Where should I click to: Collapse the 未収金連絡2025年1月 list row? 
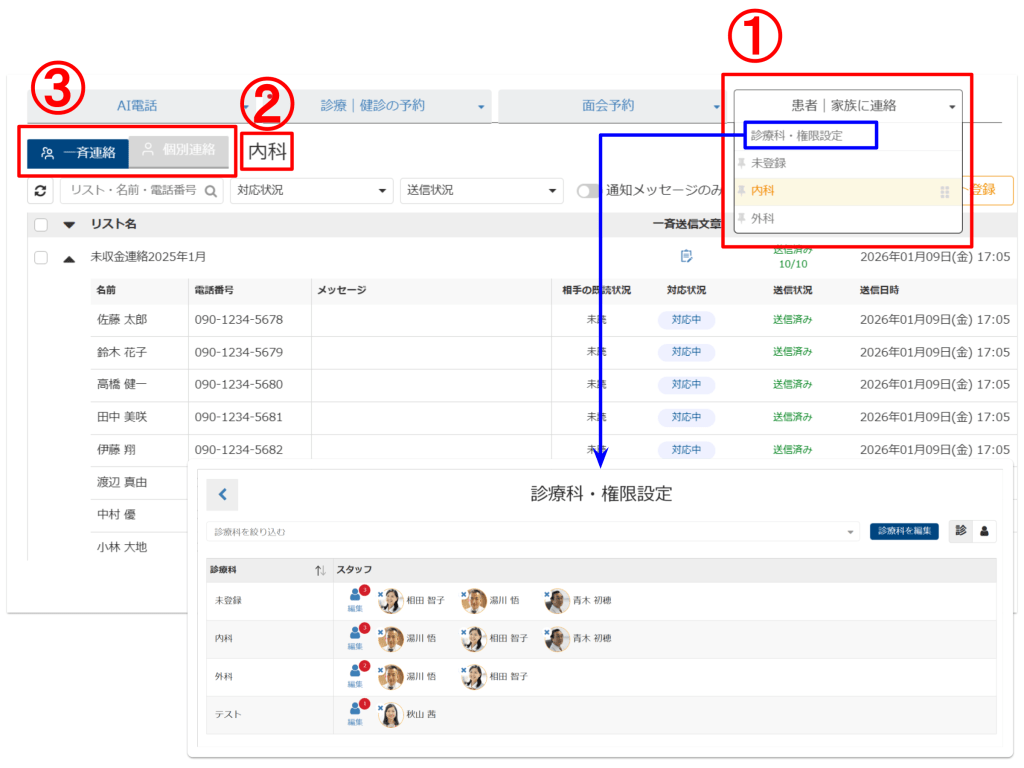(69, 258)
